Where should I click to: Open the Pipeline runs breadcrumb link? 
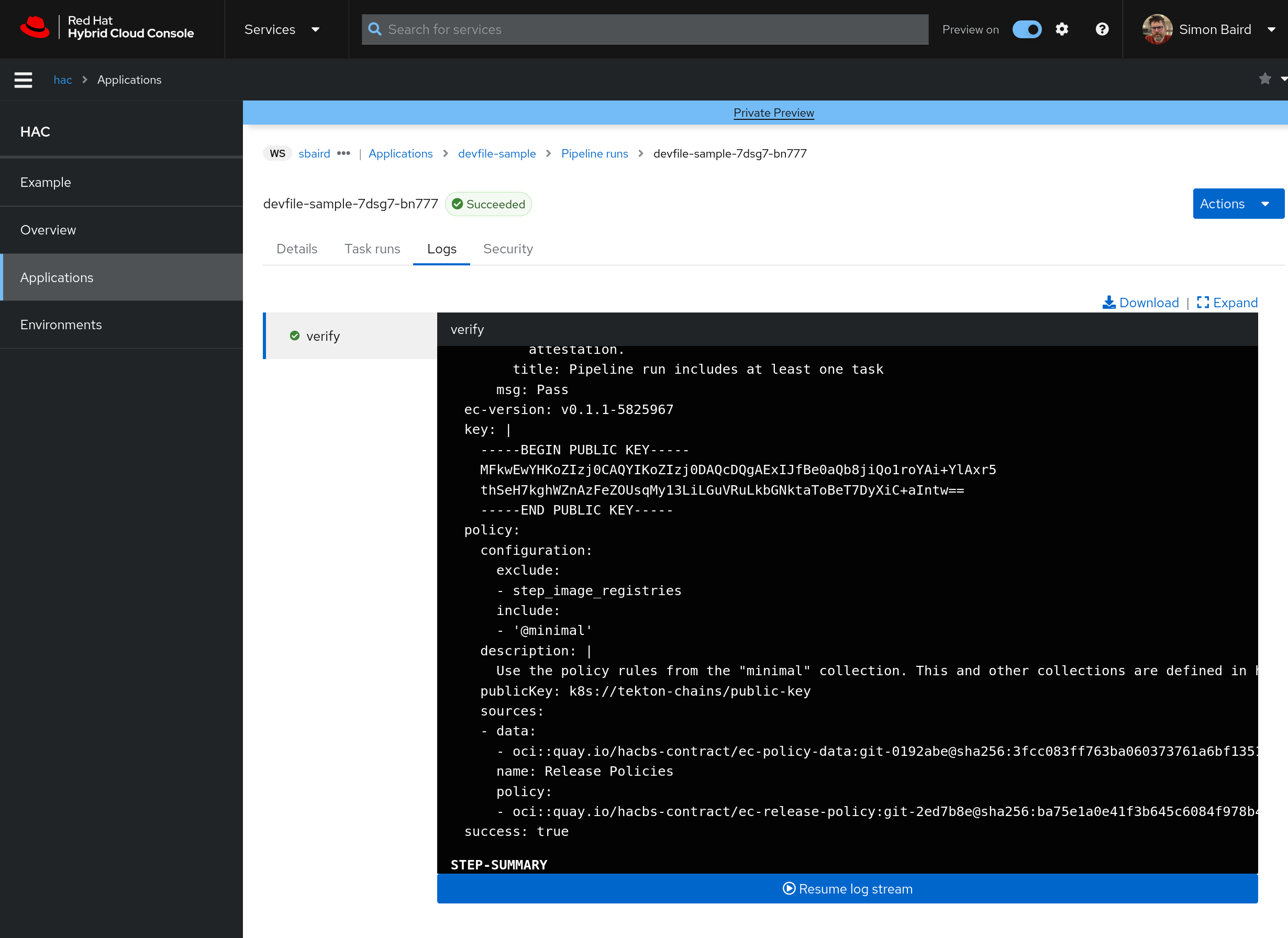594,153
